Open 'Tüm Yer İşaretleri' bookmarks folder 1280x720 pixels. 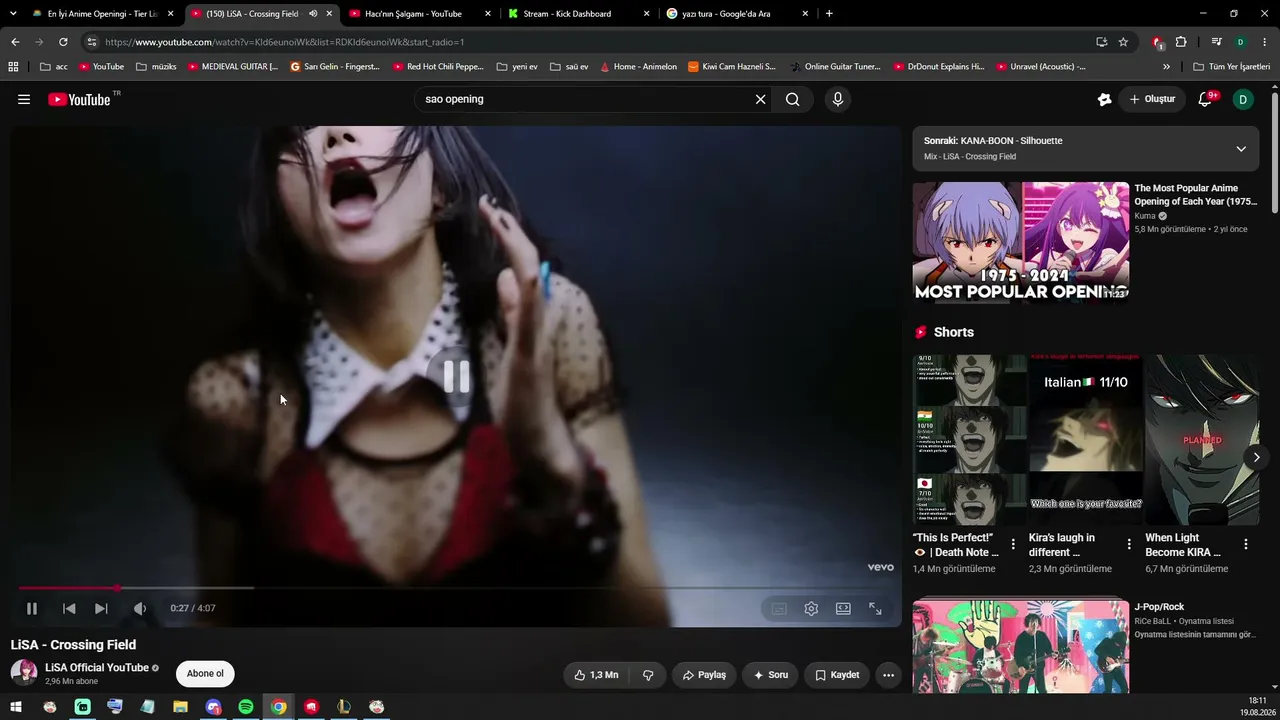1232,67
